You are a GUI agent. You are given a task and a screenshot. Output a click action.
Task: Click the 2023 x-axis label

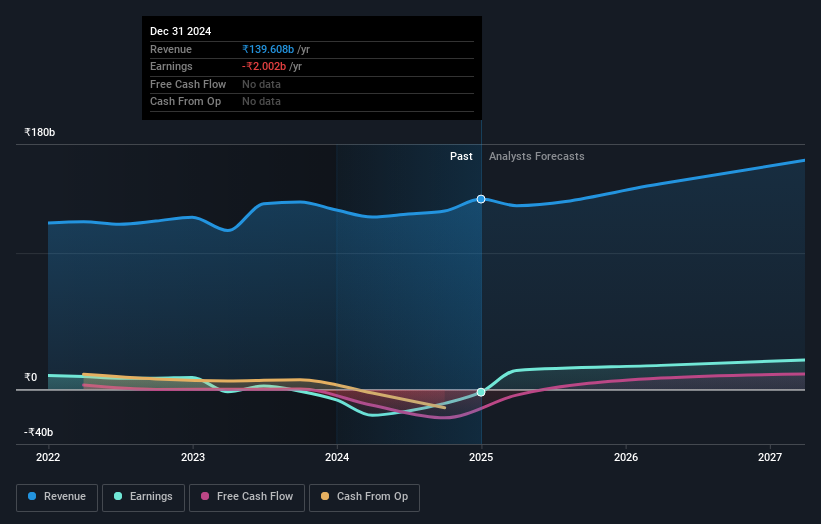pos(193,457)
